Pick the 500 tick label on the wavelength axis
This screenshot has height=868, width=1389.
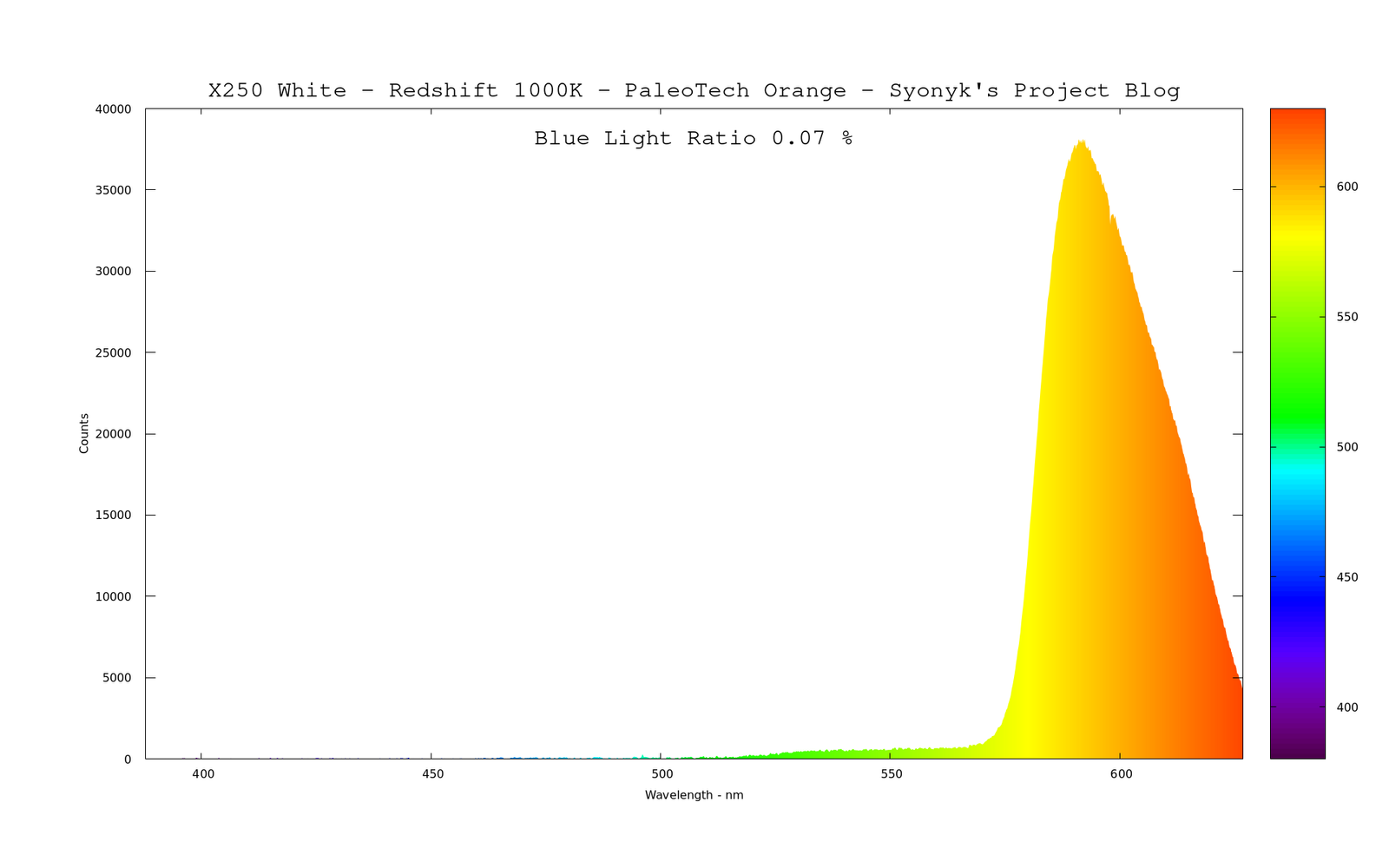tap(662, 774)
